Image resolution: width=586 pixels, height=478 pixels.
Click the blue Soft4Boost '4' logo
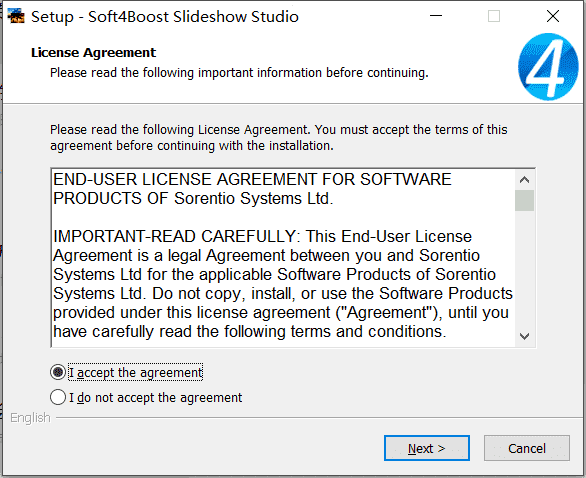[548, 67]
